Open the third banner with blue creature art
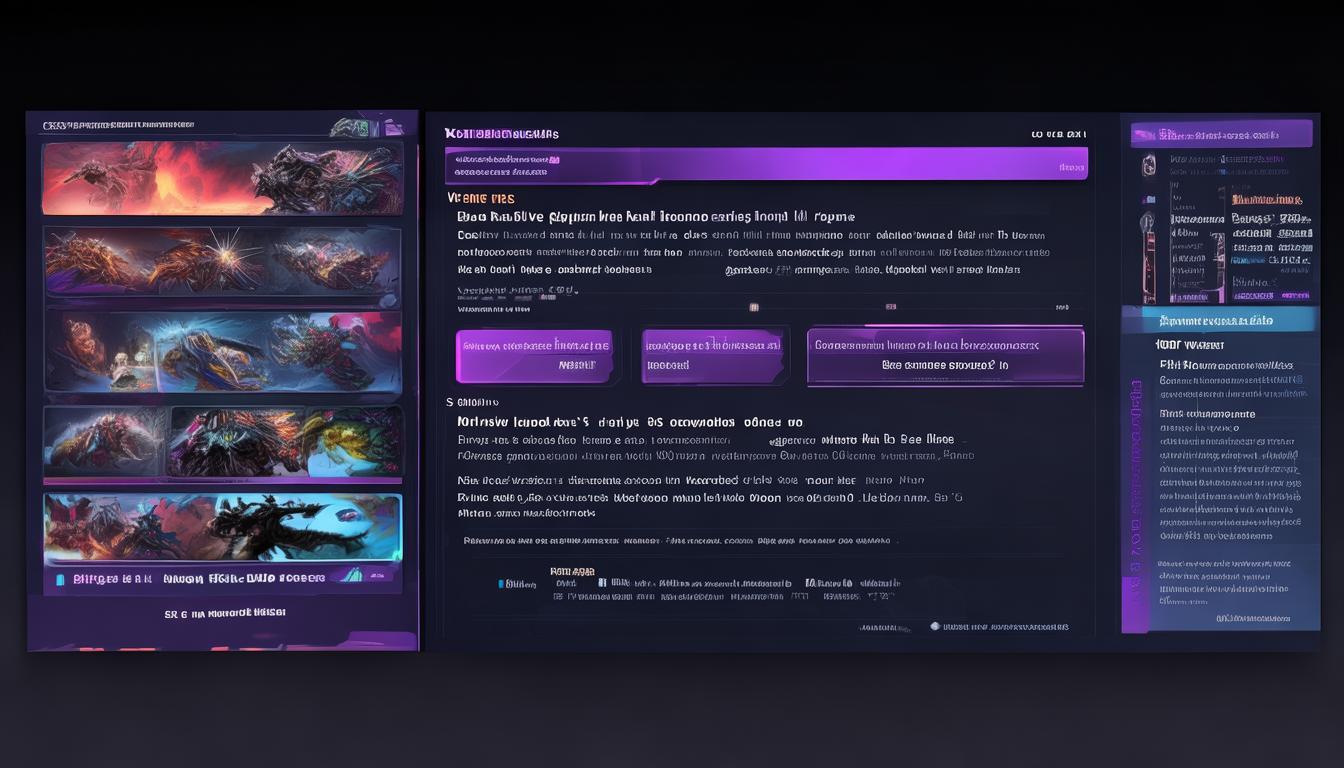Image resolution: width=1344 pixels, height=768 pixels. click(x=222, y=351)
